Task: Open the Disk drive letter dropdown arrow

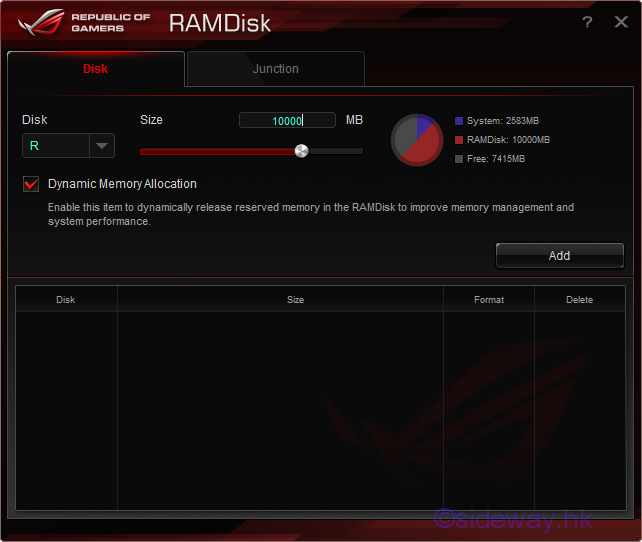Action: coord(102,146)
